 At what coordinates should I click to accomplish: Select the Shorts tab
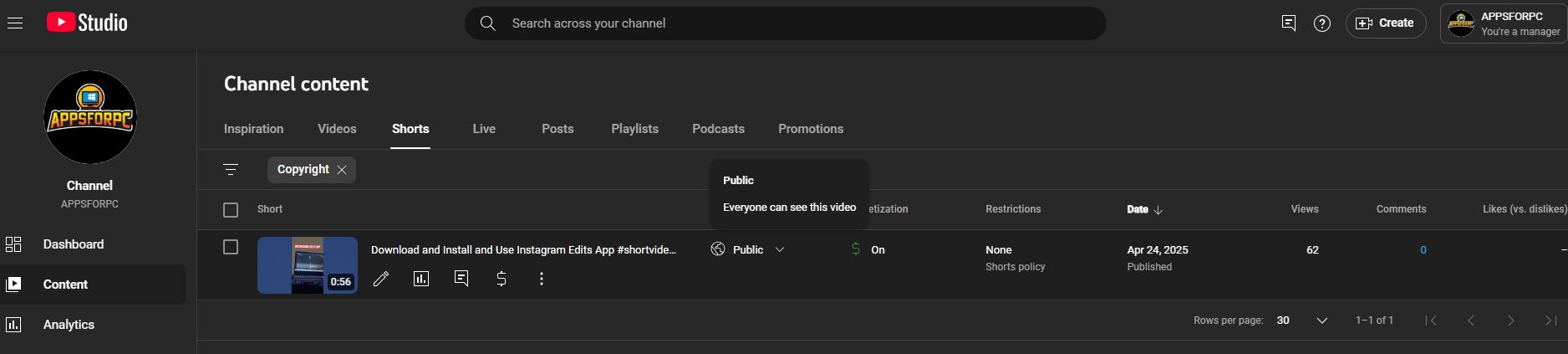coord(410,129)
